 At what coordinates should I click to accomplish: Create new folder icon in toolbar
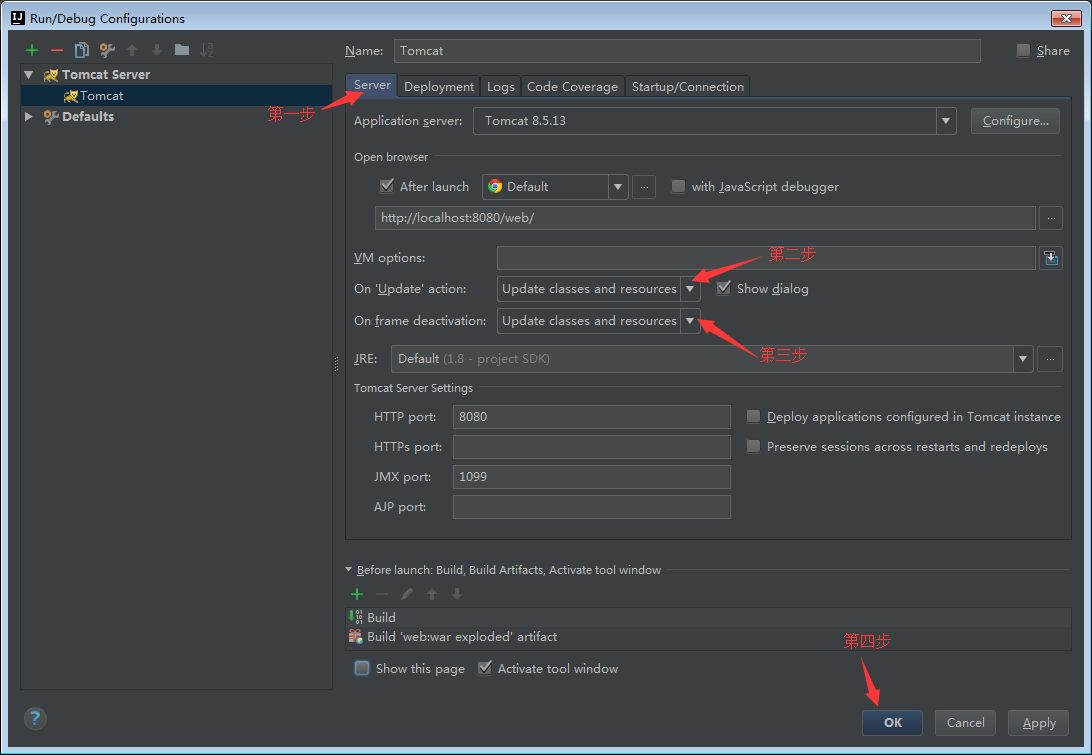click(182, 50)
